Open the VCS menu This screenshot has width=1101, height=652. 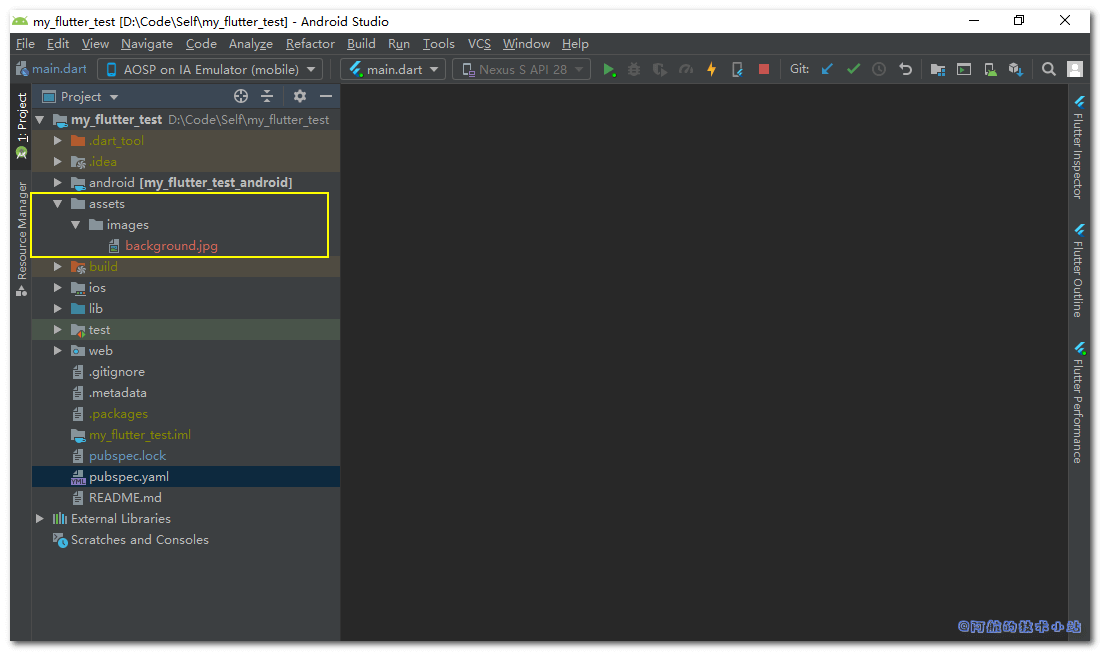tap(479, 44)
